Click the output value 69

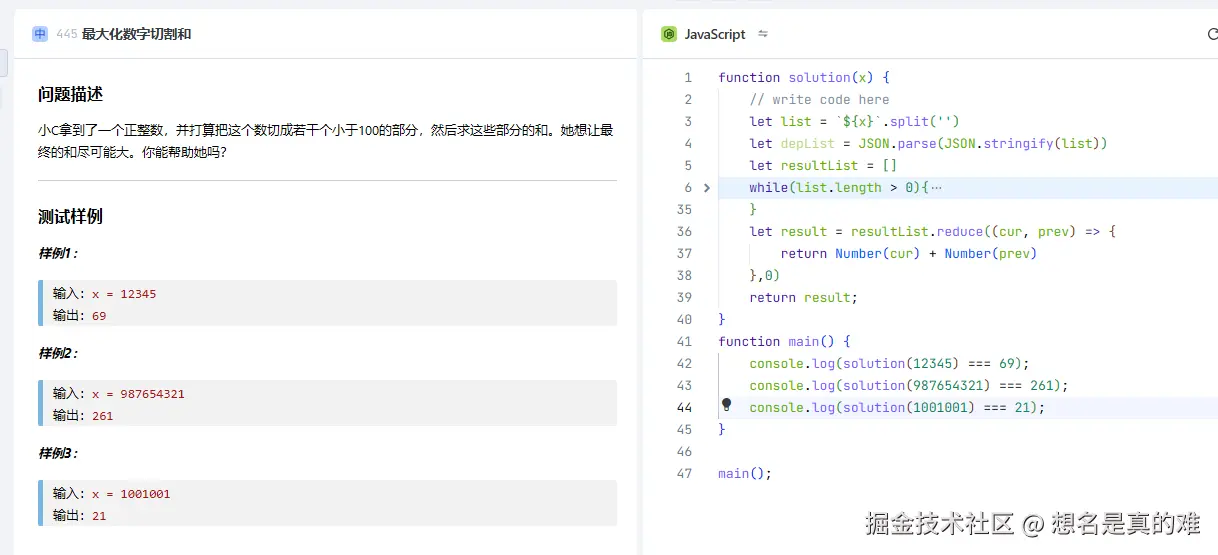tap(98, 316)
